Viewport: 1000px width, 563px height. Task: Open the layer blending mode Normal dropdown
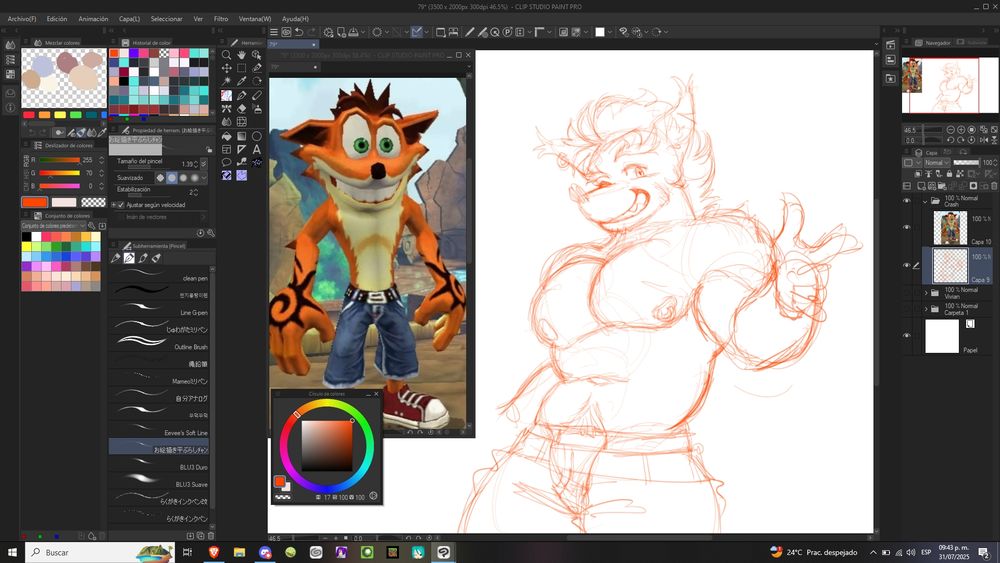(936, 163)
